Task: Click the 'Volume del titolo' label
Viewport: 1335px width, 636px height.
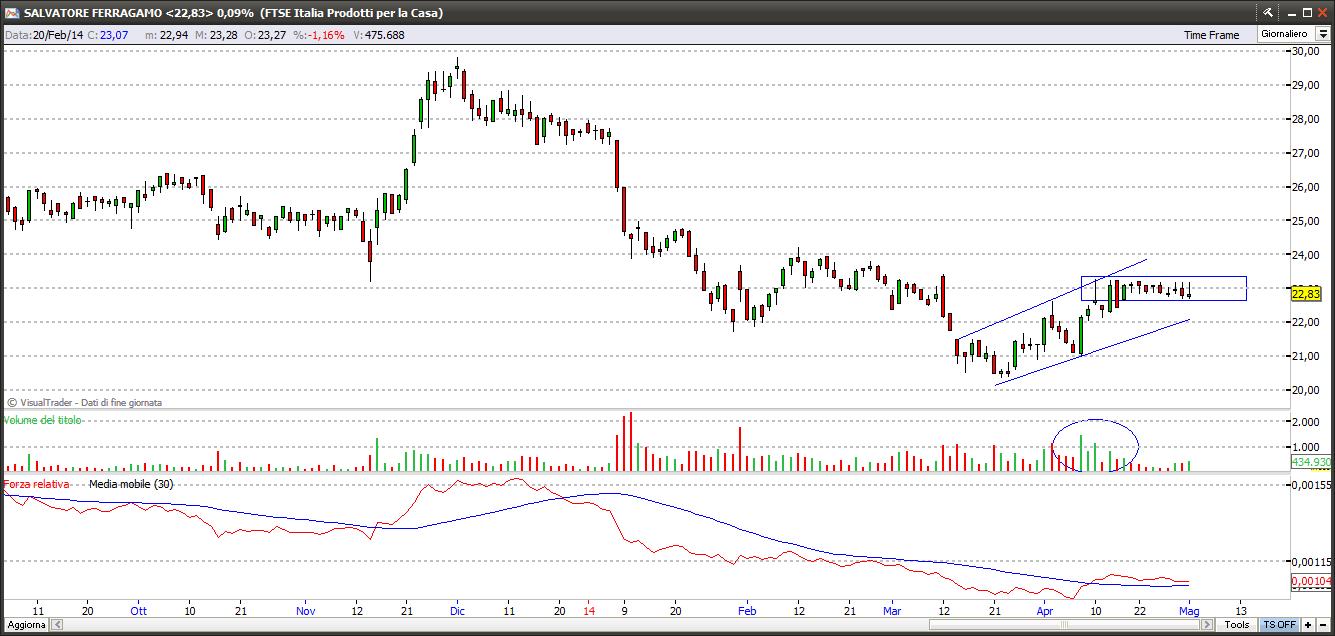Action: point(42,420)
